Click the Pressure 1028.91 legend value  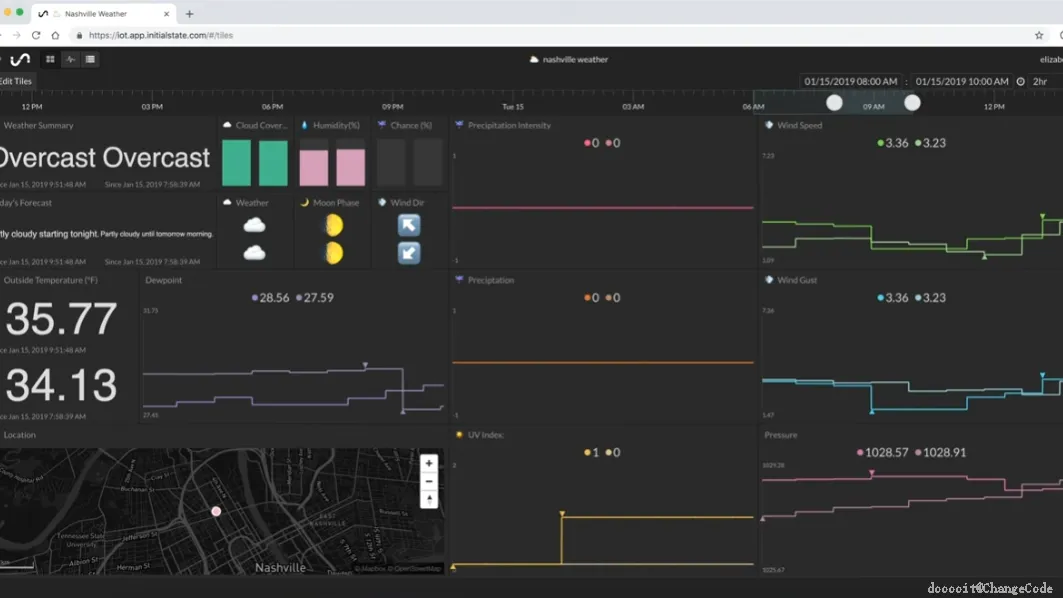944,452
